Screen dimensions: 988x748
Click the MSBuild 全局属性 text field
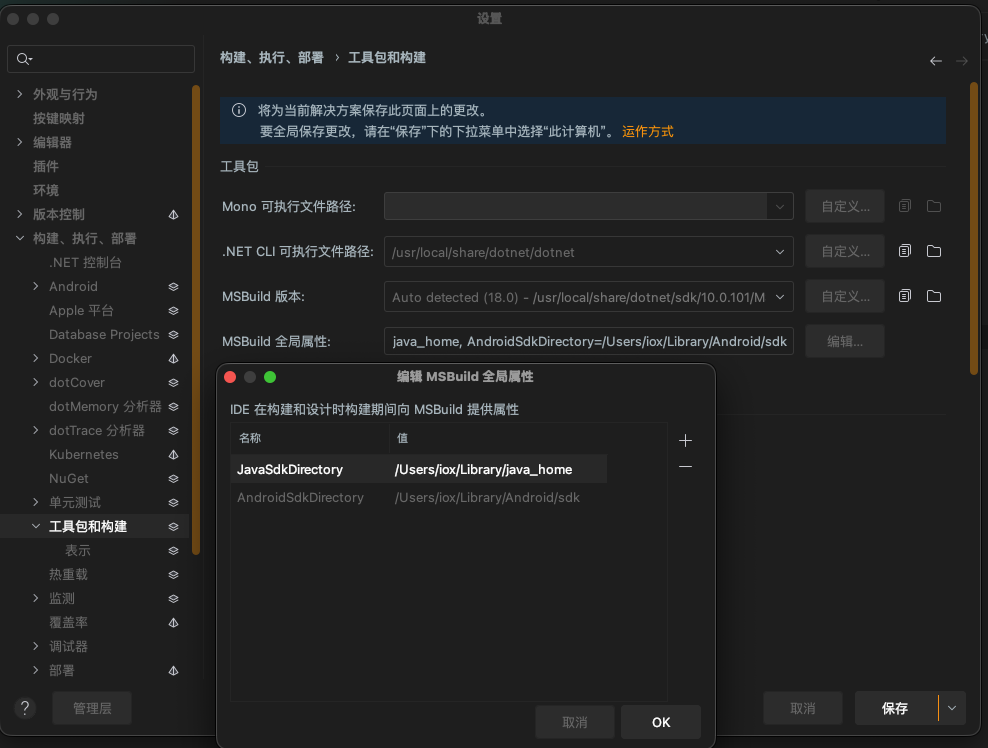pyautogui.click(x=589, y=342)
